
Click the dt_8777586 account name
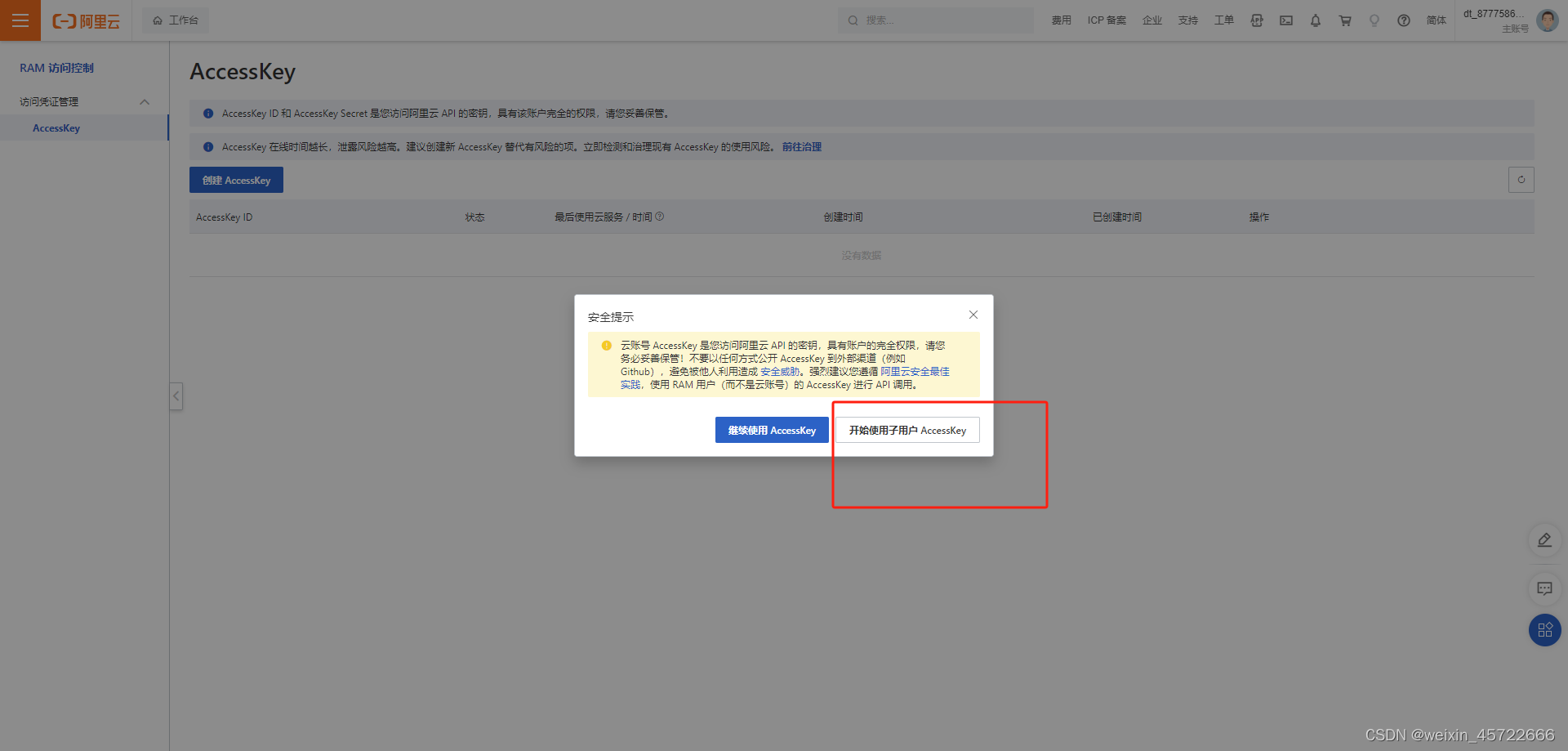(1494, 14)
